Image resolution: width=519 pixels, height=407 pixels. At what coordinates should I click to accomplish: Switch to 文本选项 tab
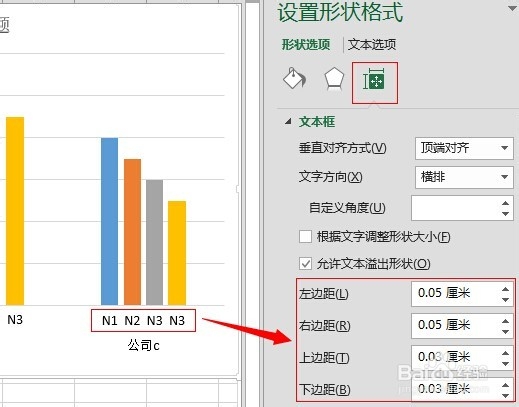372,44
